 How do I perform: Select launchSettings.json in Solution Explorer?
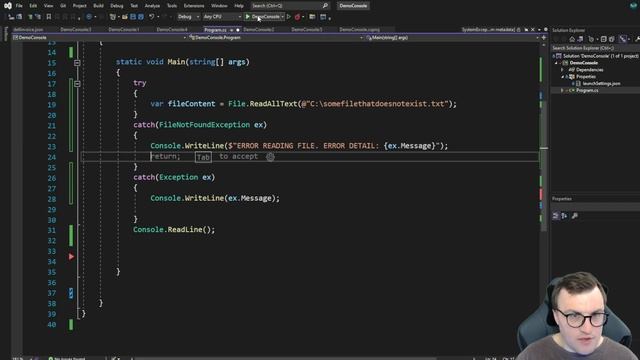coord(601,84)
